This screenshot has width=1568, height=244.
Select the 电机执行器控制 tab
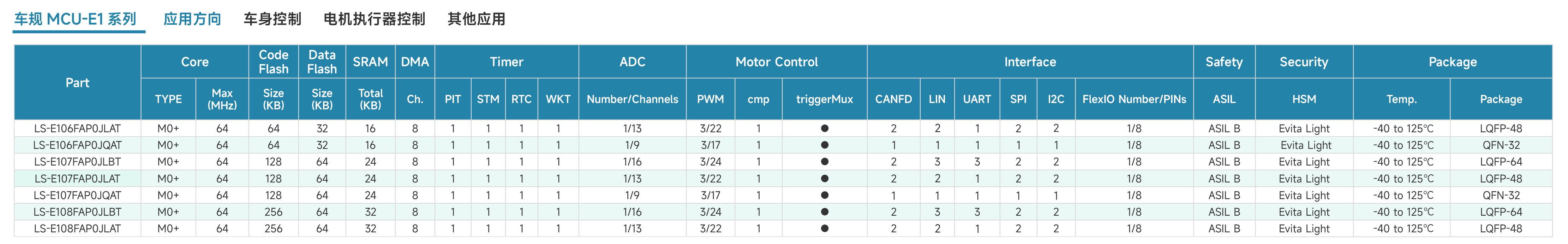[x=374, y=19]
